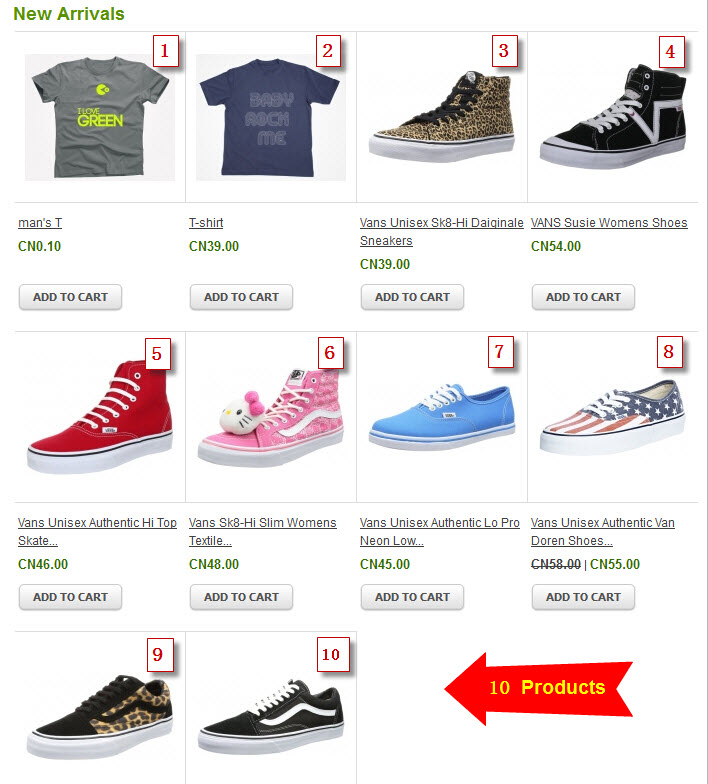Open the black Old Skool sneaker image
This screenshot has width=708, height=784.
(270, 716)
